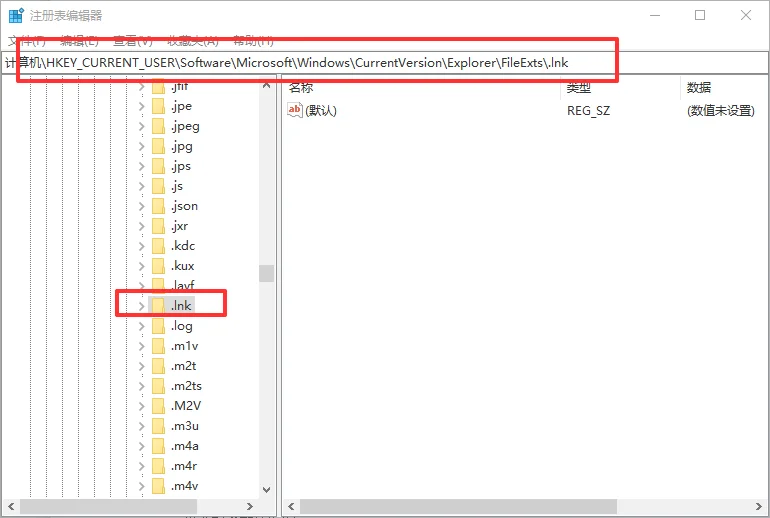Select the .kux key name
770x518 pixels.
tap(183, 266)
